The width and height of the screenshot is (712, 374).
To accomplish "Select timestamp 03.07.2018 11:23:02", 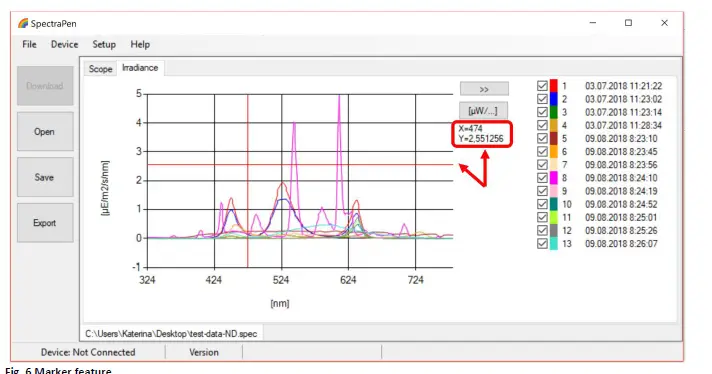I will [623, 99].
